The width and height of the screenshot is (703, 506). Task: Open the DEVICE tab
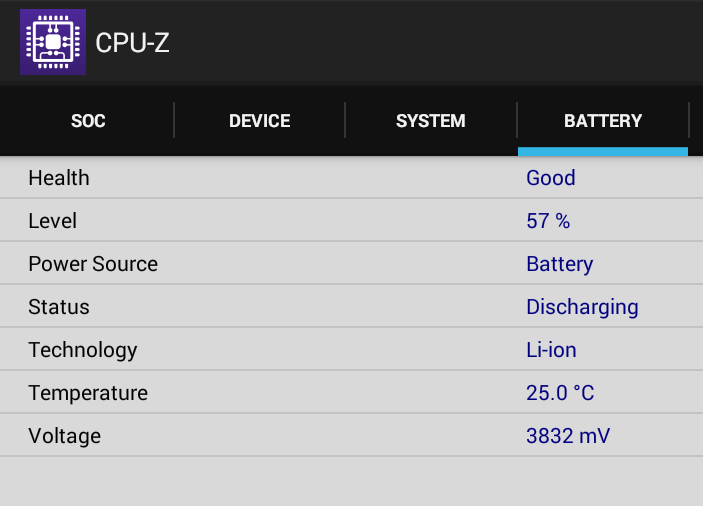(x=260, y=121)
